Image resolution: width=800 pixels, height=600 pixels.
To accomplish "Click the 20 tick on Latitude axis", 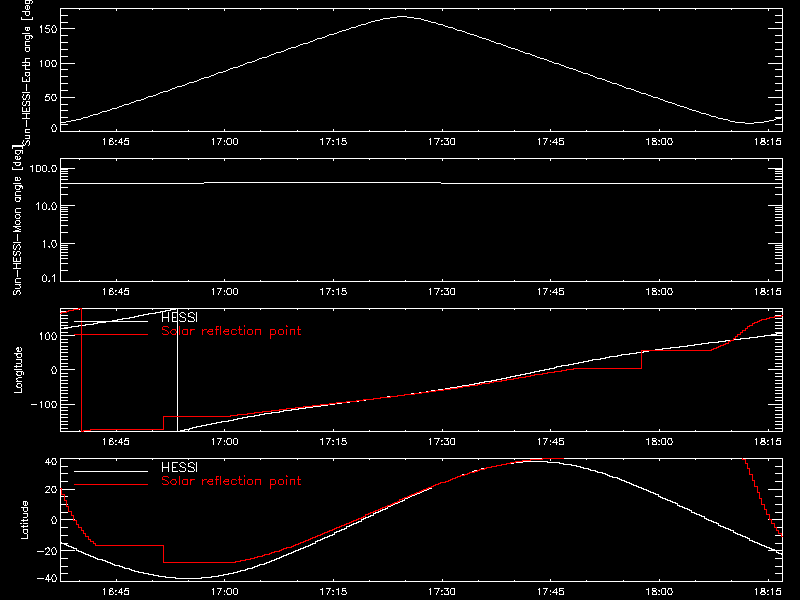I will [51, 490].
